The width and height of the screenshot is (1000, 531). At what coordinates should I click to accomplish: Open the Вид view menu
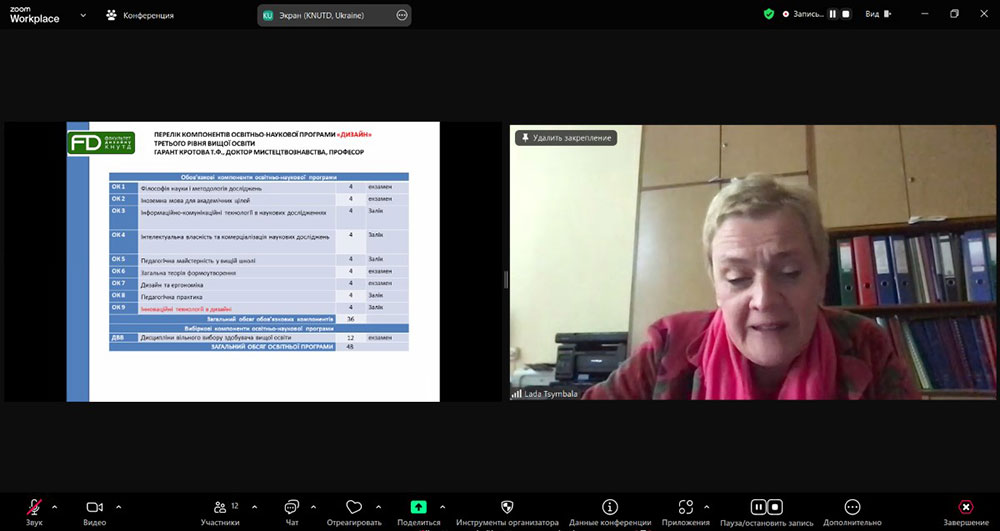[x=878, y=14]
